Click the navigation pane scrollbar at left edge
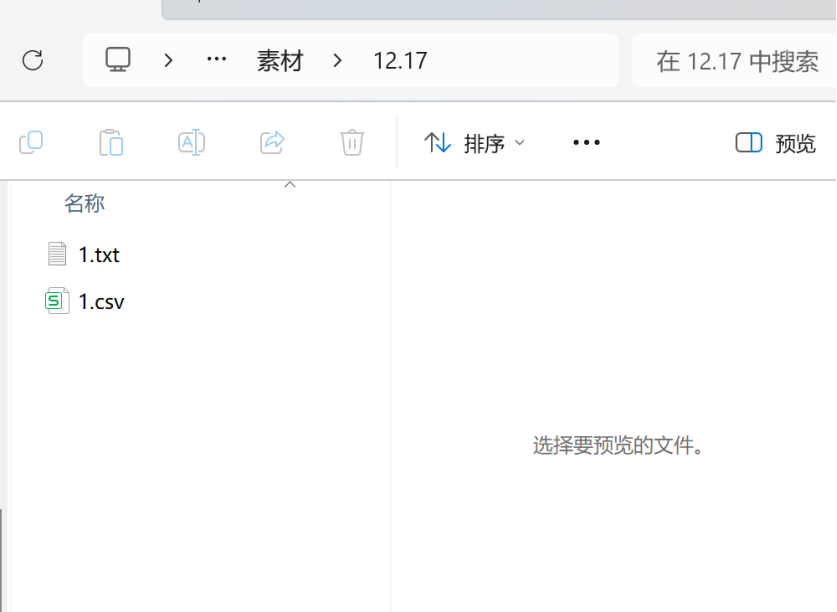 [x=3, y=560]
